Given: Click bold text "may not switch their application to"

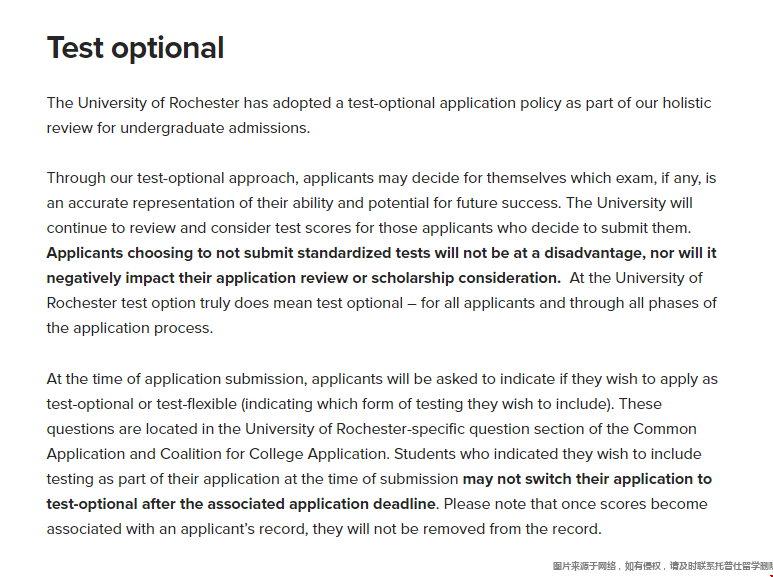Looking at the screenshot, I should [x=587, y=479].
